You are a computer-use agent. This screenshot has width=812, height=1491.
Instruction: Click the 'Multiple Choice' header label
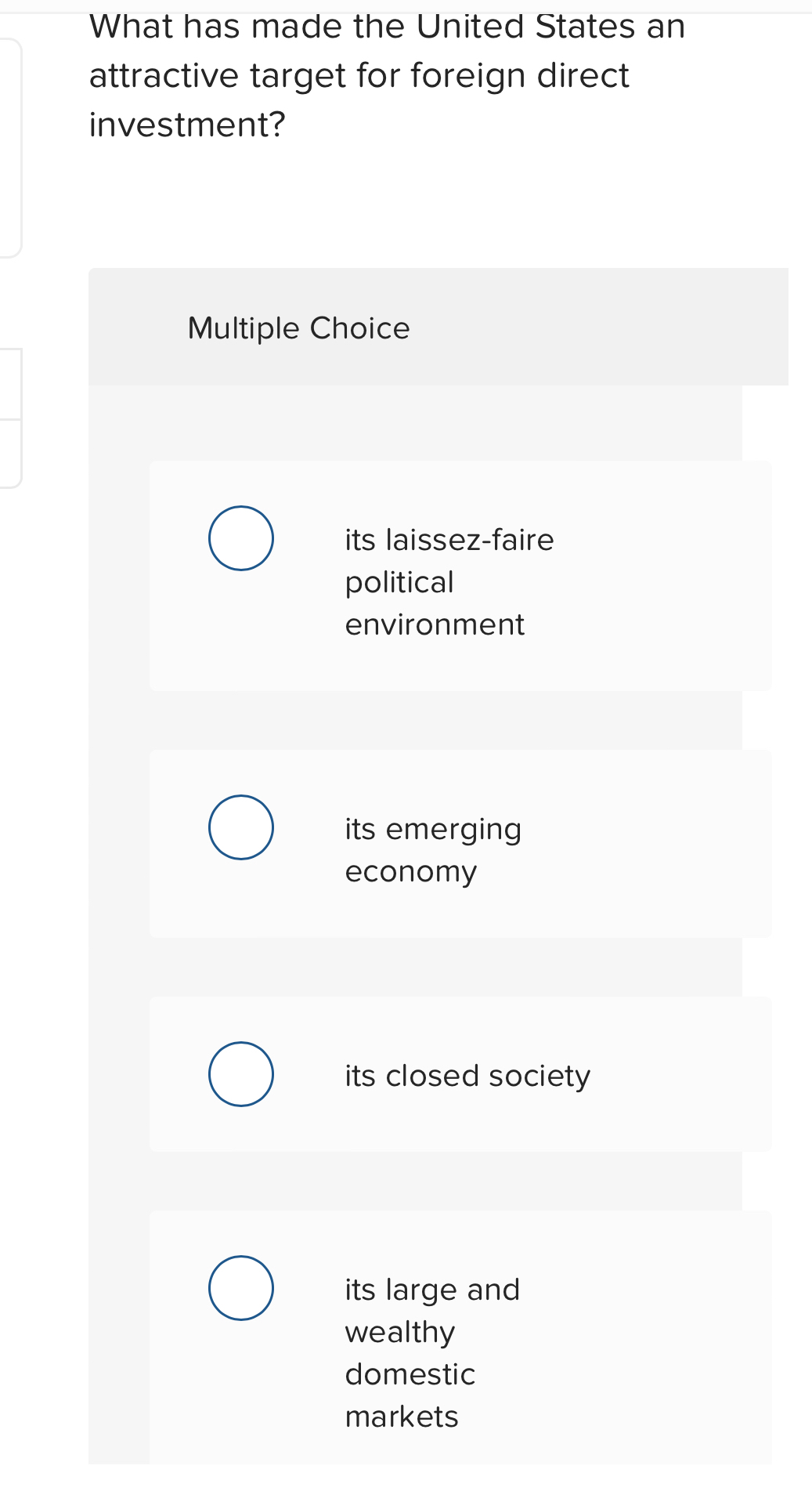click(298, 328)
